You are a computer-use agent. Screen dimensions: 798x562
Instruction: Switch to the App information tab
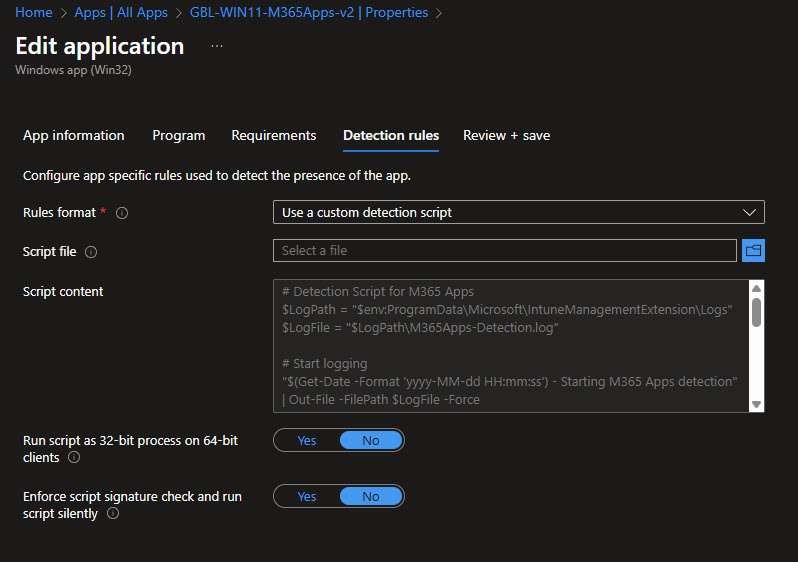(74, 136)
